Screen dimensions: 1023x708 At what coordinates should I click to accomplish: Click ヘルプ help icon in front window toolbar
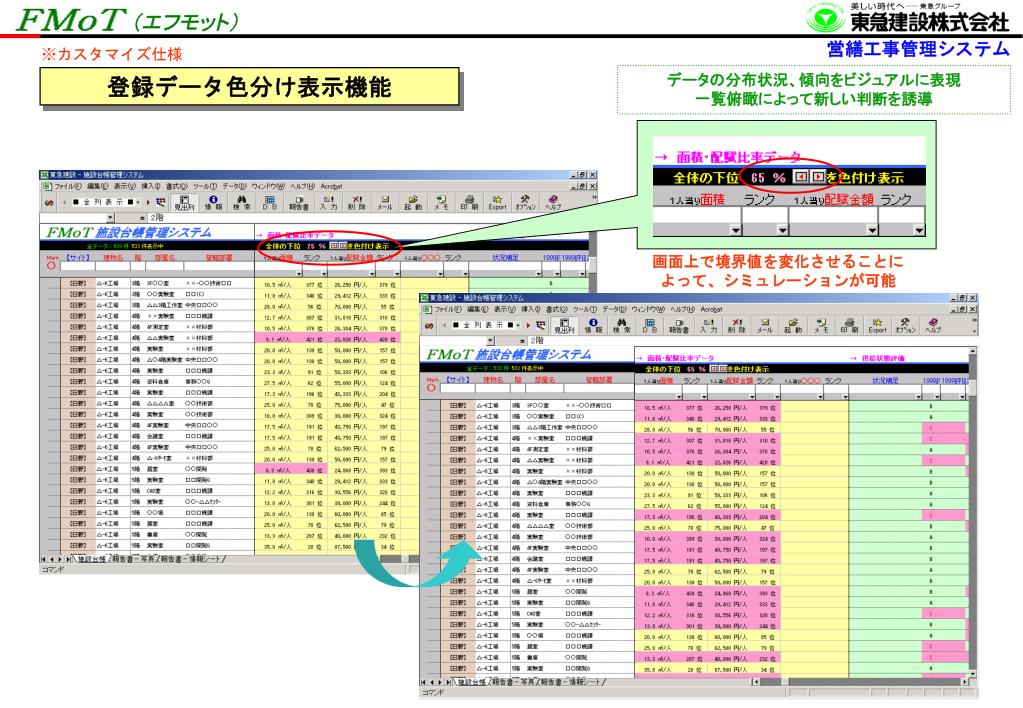[934, 326]
